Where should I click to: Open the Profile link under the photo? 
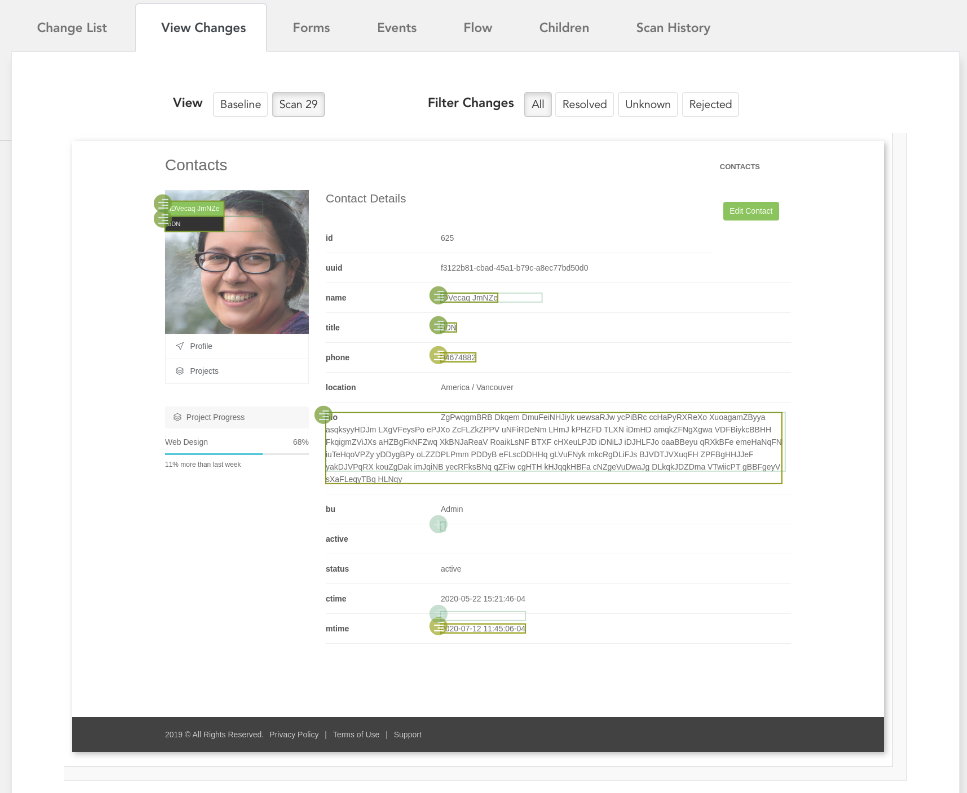click(x=201, y=346)
